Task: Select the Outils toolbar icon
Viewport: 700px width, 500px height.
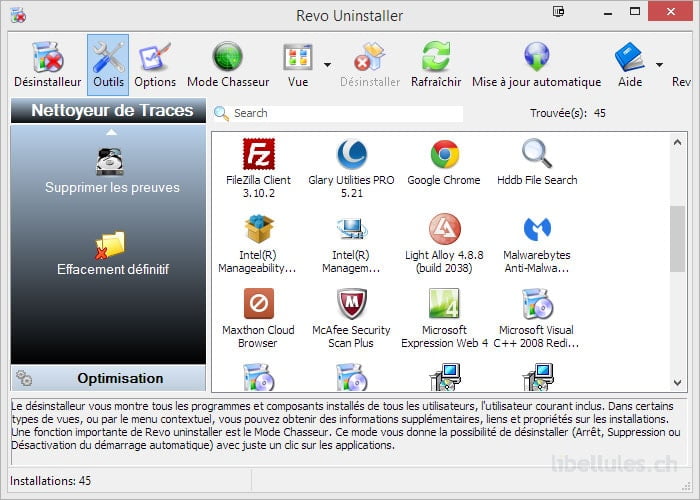Action: tap(108, 65)
